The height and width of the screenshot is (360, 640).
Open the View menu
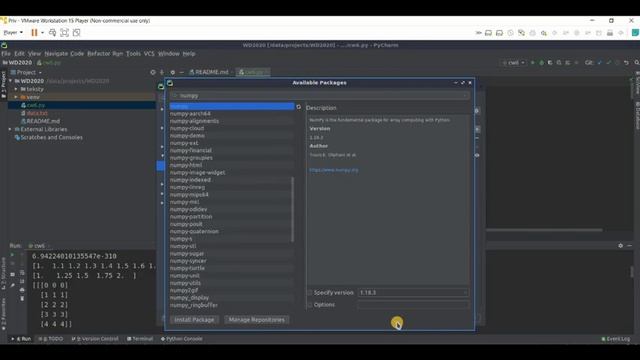[x=34, y=53]
